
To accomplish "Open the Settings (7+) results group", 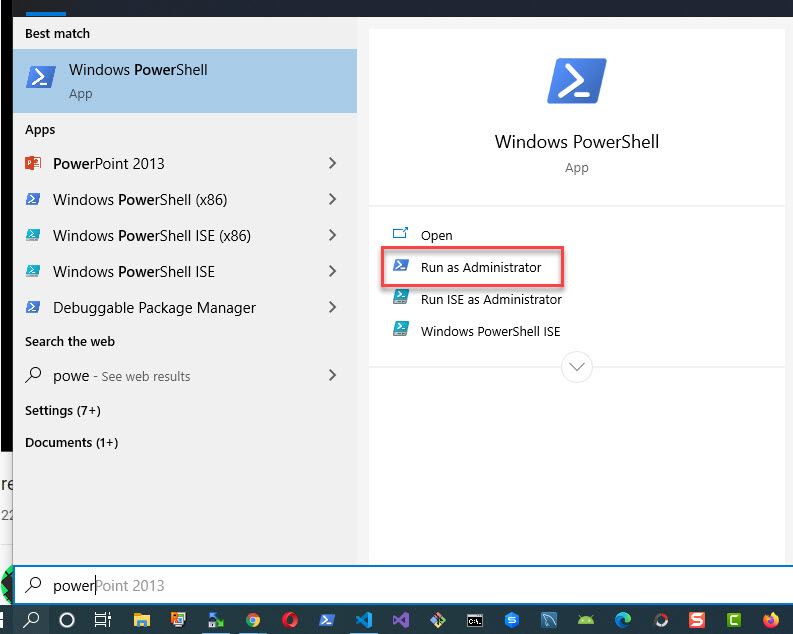I will (x=63, y=410).
